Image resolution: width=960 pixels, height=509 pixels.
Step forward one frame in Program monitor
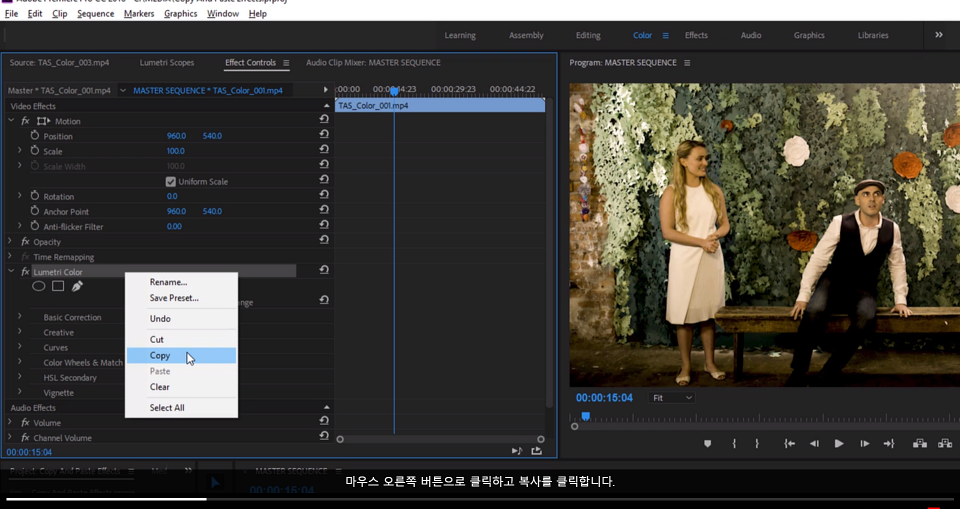(x=864, y=443)
